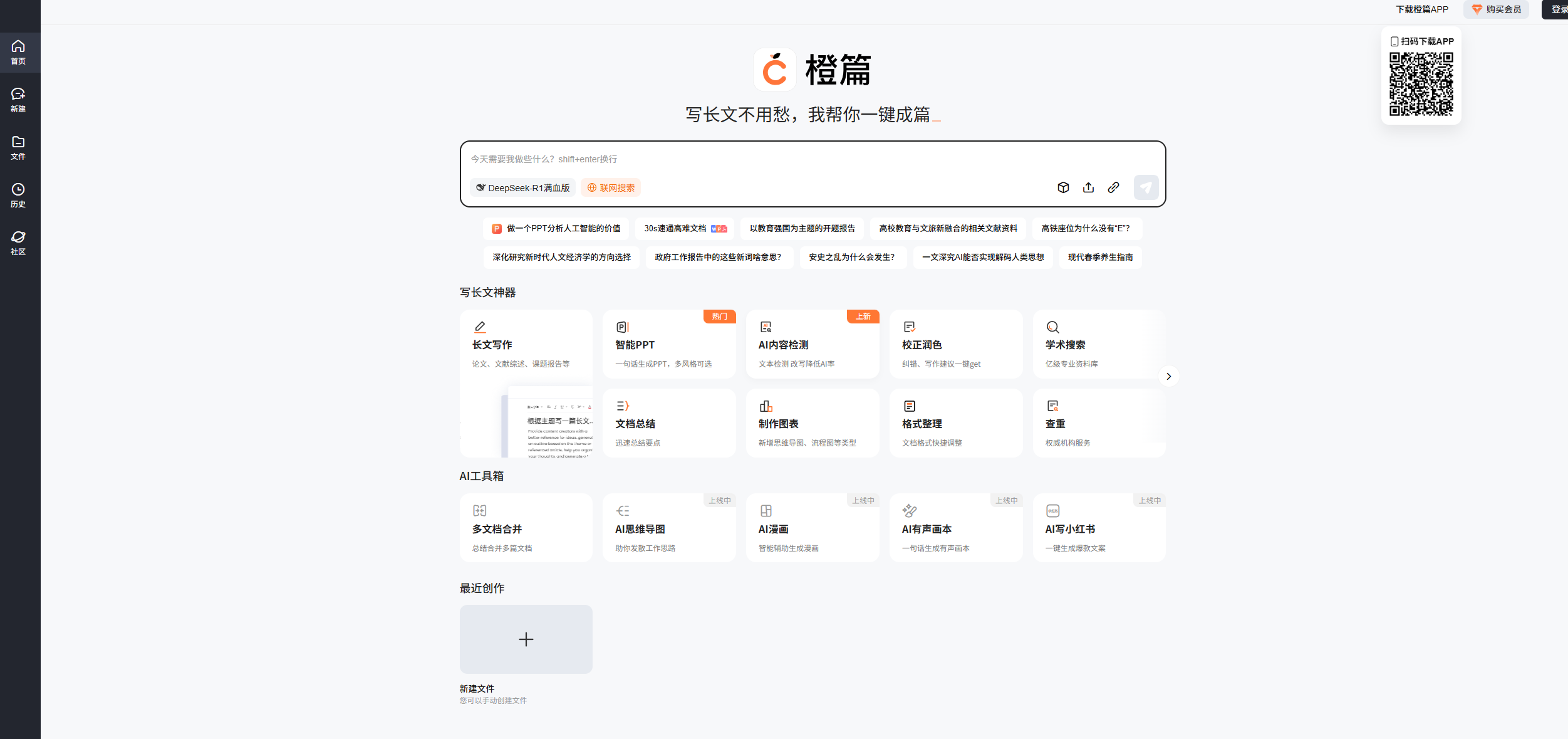The image size is (1568, 739).
Task: Select prompt 以教育强国为主题的开题报告
Action: pos(802,228)
